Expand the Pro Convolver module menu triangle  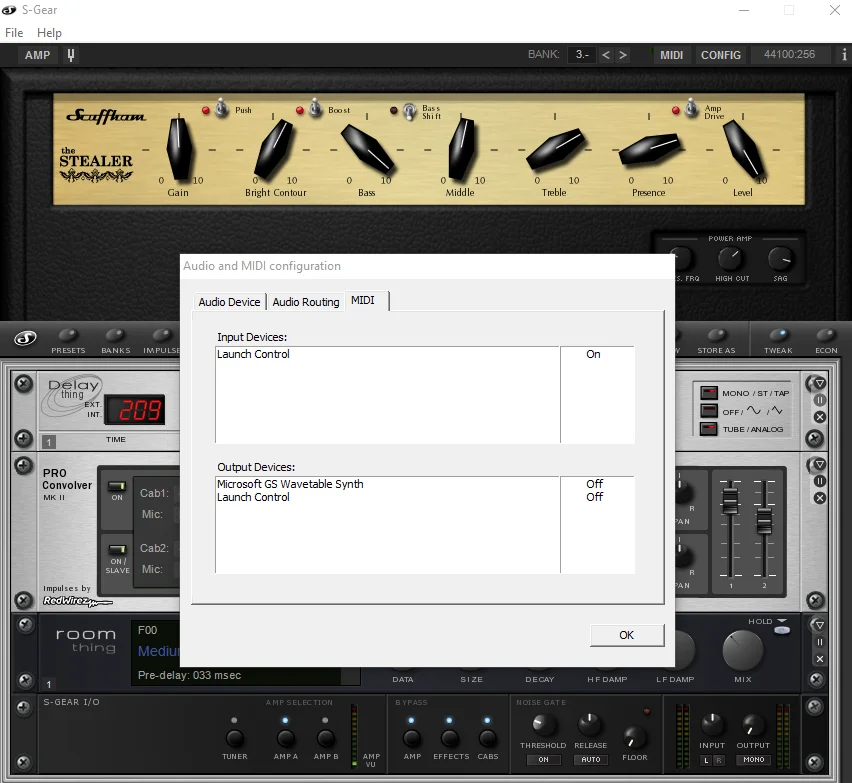pyautogui.click(x=820, y=464)
